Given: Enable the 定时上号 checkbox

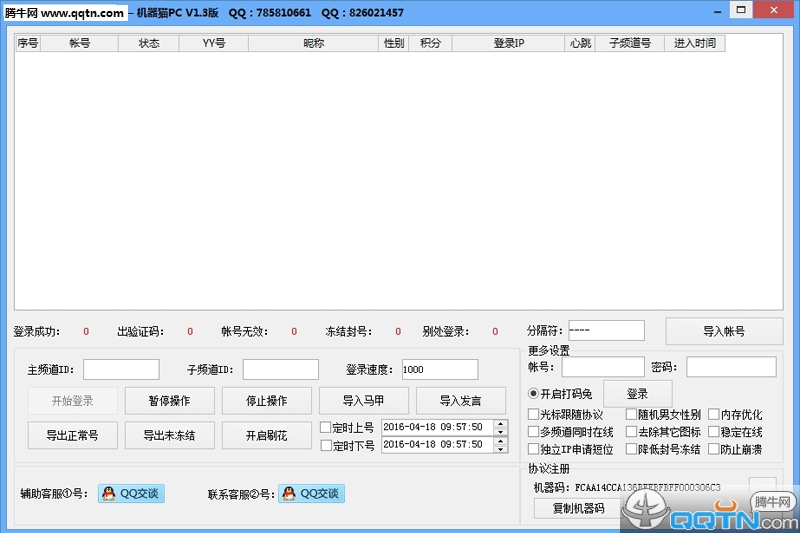Looking at the screenshot, I should (x=325, y=428).
